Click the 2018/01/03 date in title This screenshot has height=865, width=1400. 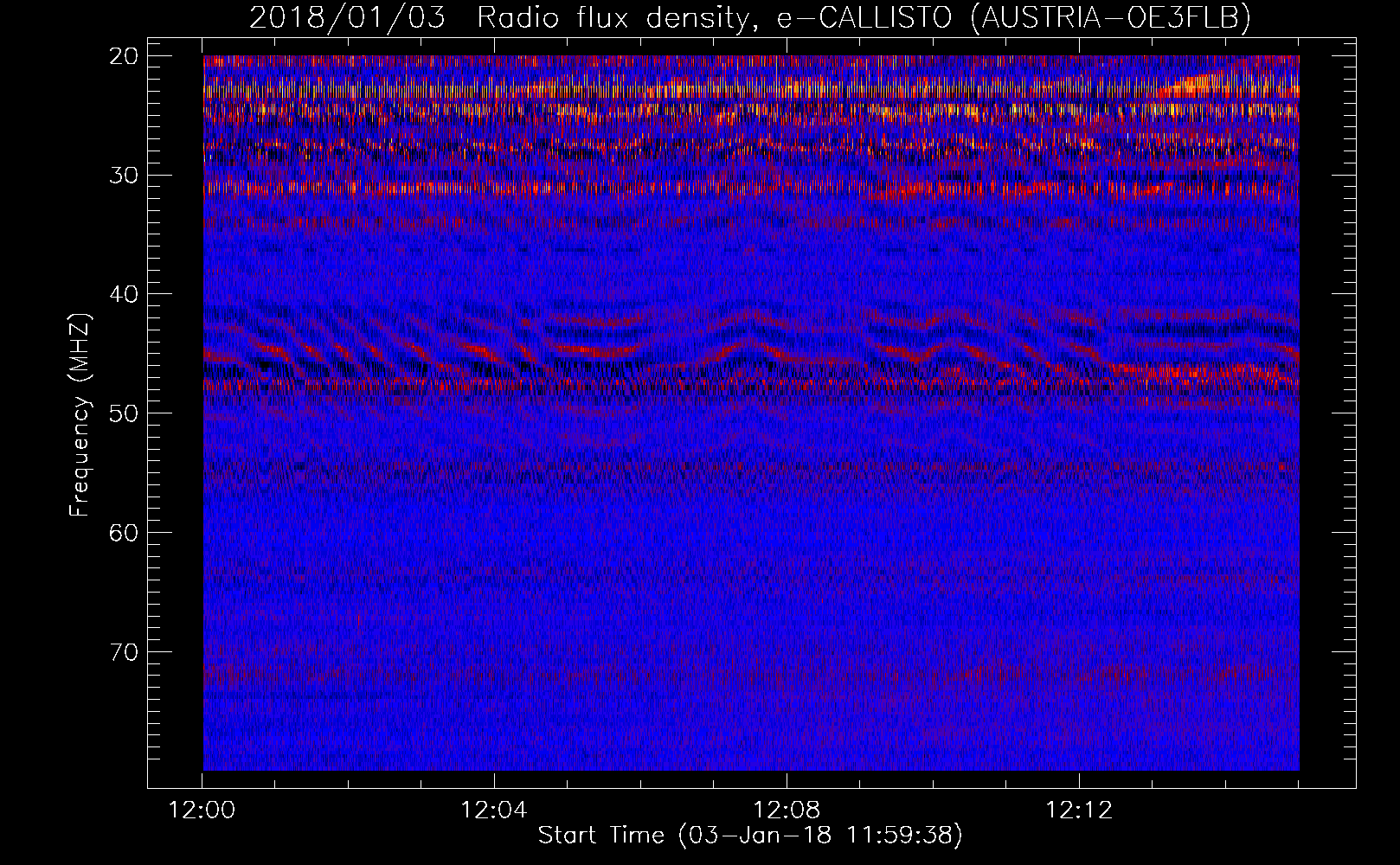pos(348,17)
